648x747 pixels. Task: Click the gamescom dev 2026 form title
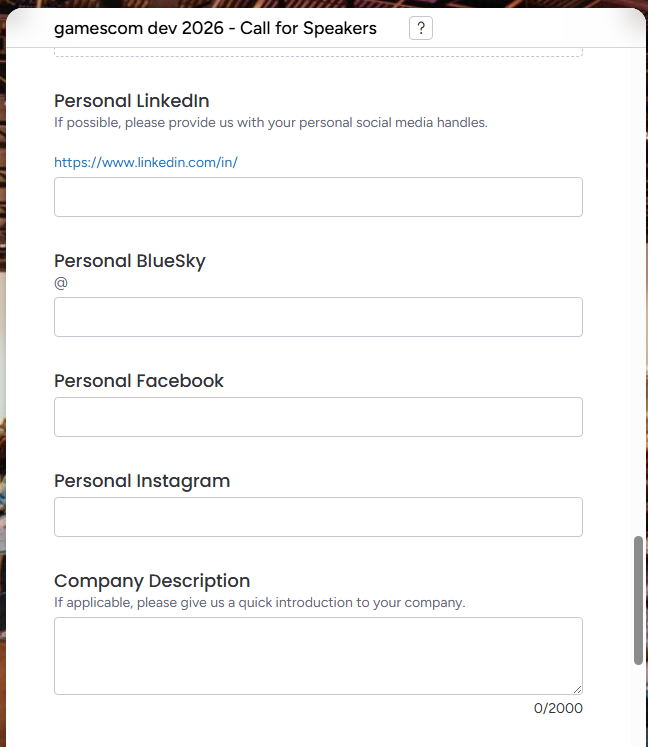[215, 28]
